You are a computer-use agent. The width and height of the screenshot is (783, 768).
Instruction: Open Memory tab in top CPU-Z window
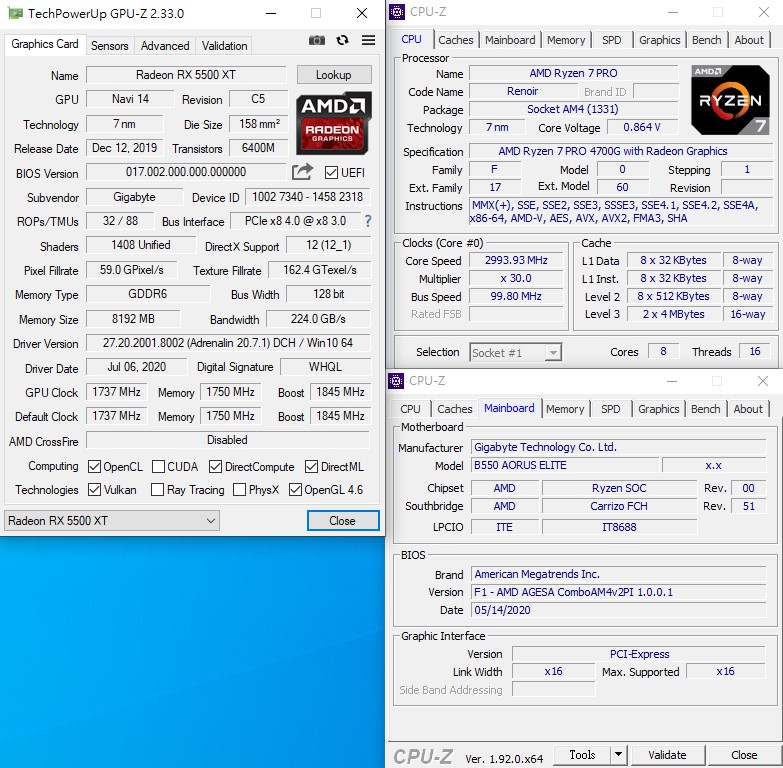pos(566,40)
